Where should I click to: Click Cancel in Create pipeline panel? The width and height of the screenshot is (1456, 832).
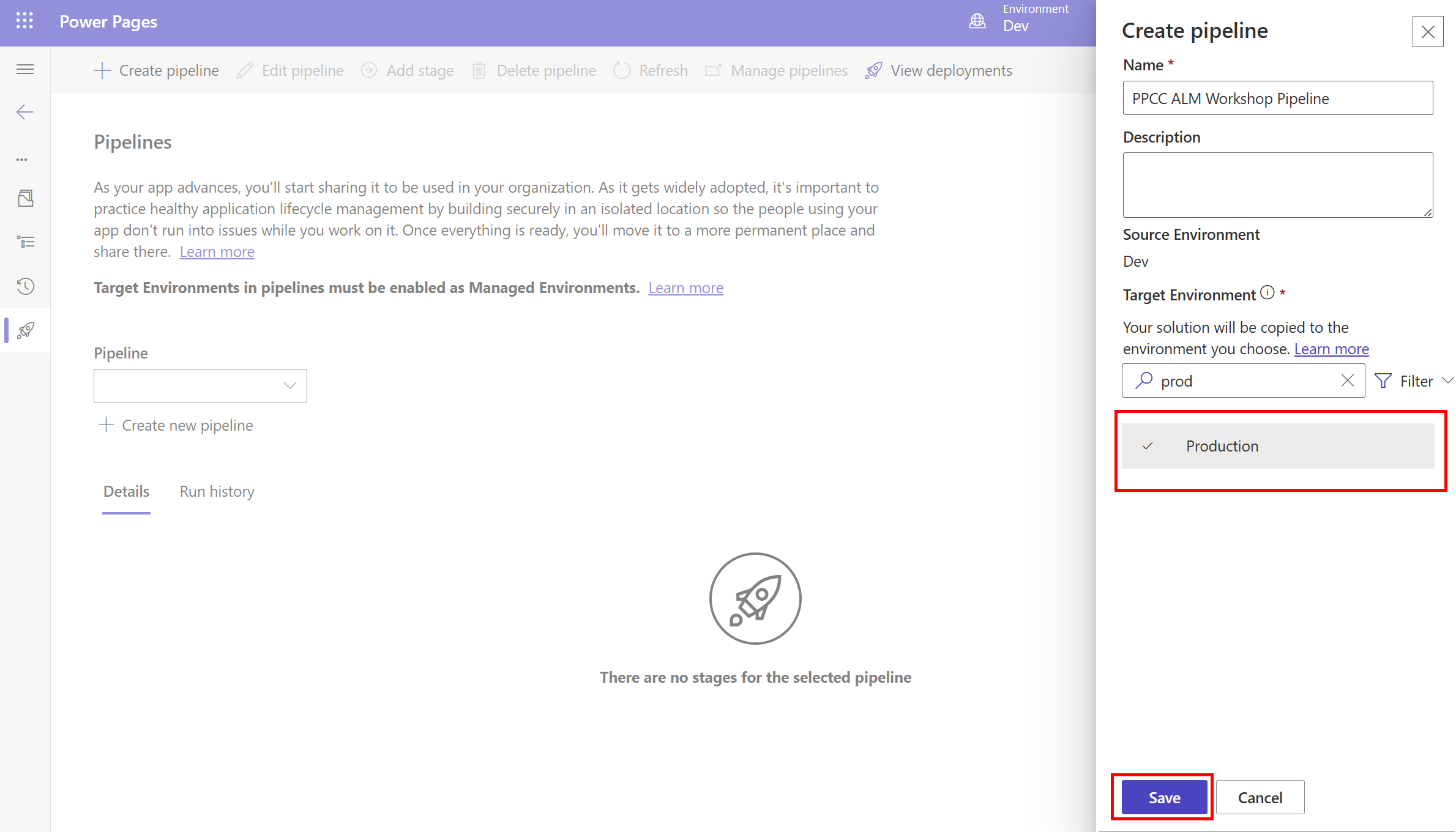(1260, 797)
